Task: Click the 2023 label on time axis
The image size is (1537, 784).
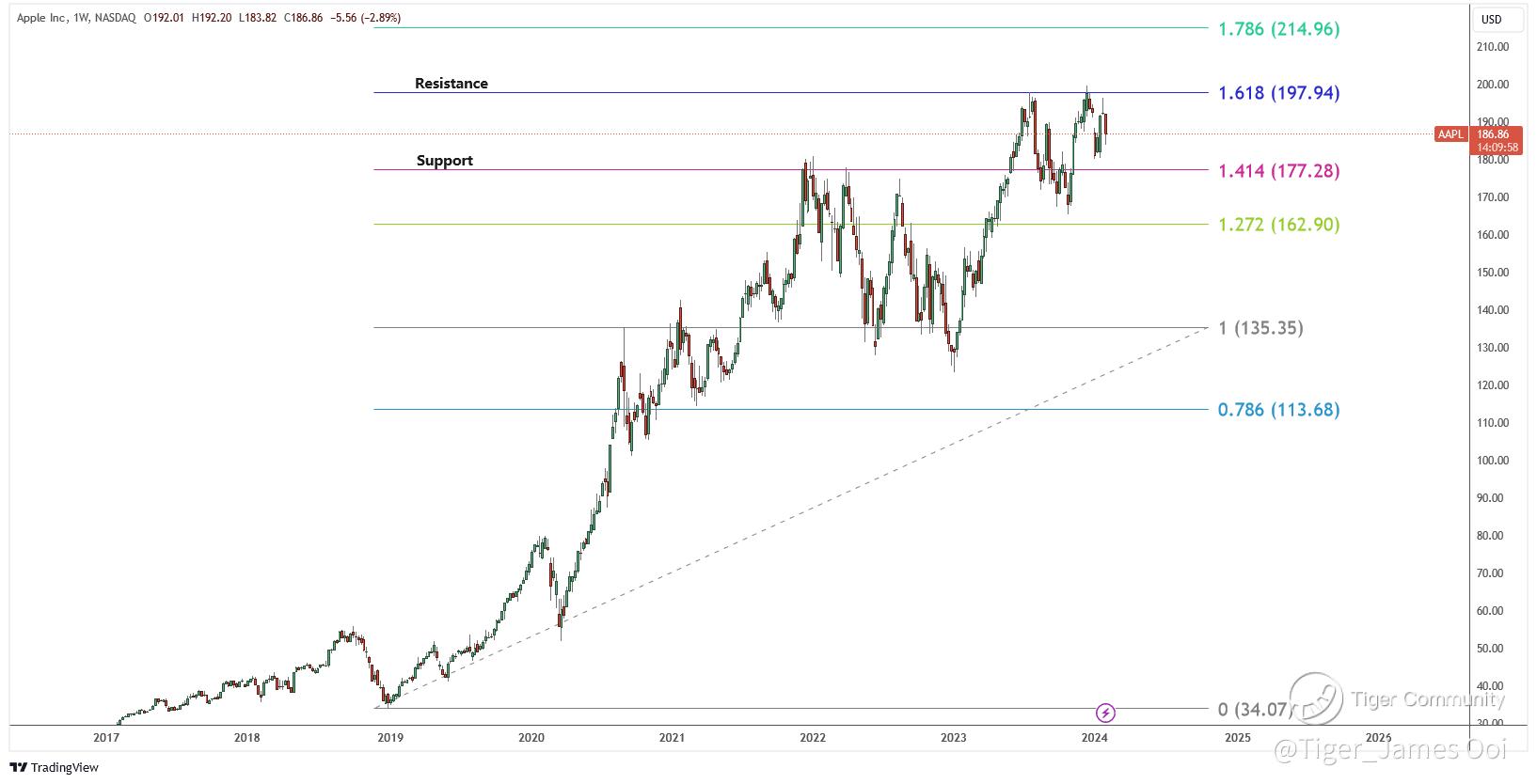Action: (x=954, y=738)
